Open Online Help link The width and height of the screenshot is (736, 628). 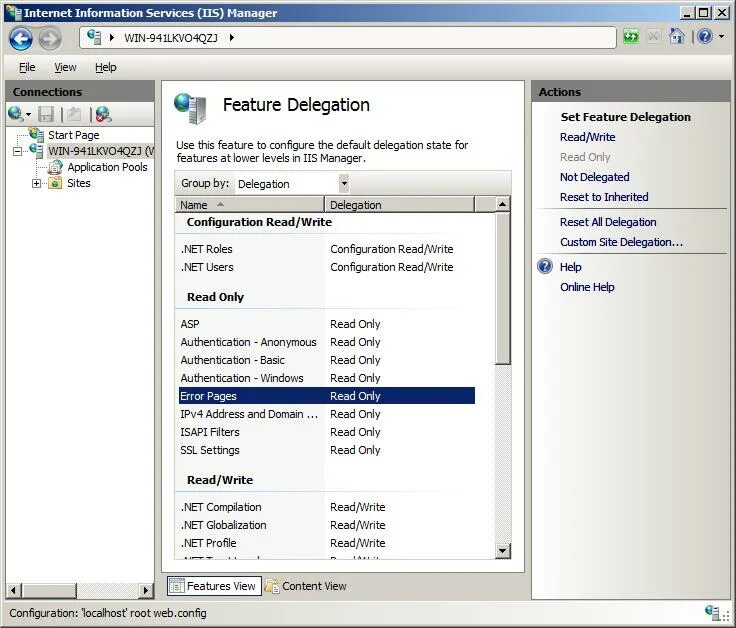click(587, 287)
